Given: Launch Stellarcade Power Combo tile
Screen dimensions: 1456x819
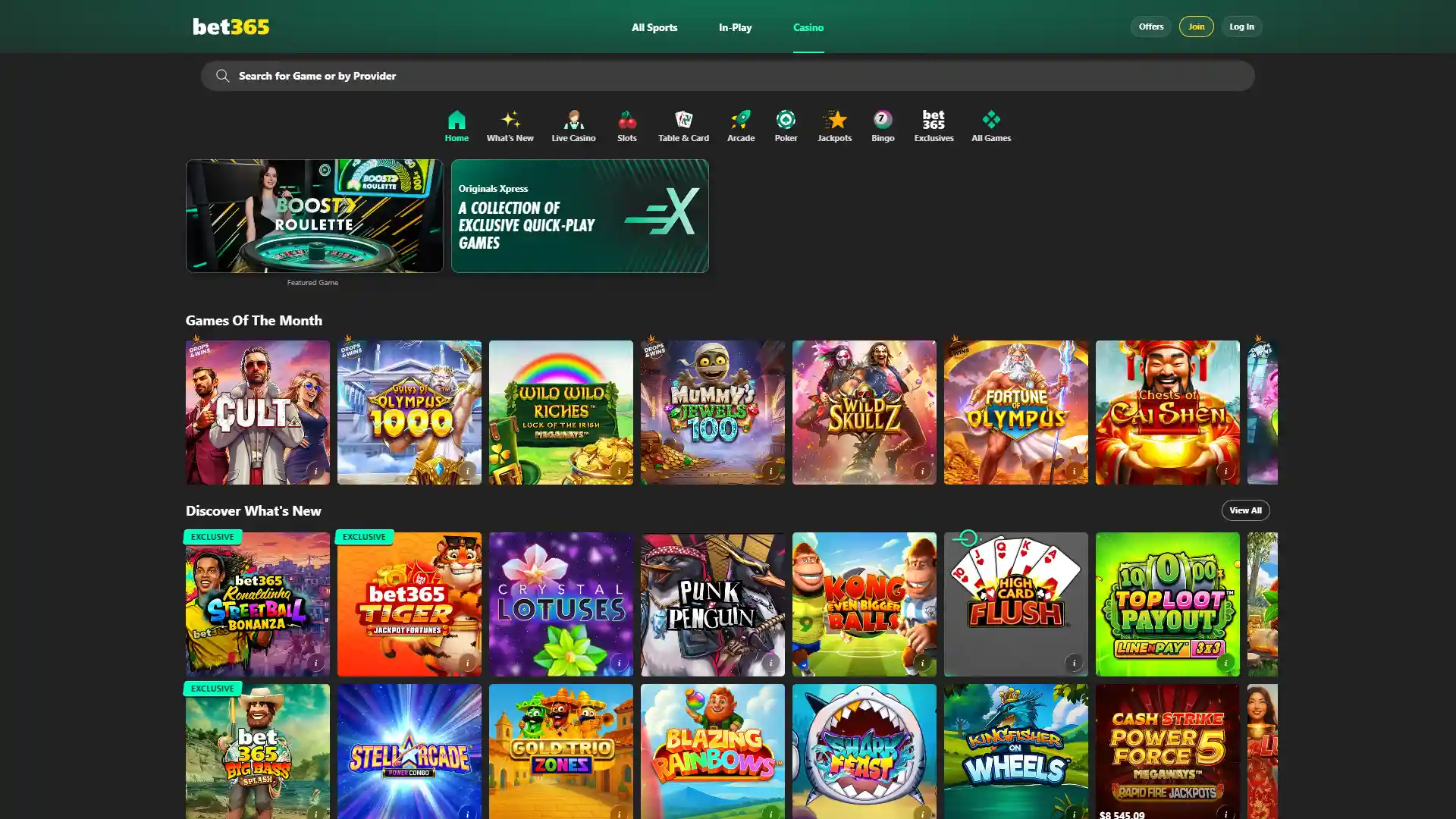Looking at the screenshot, I should [x=409, y=752].
